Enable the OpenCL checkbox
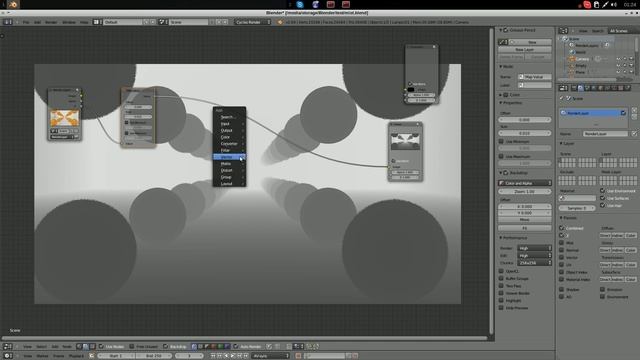 501,271
